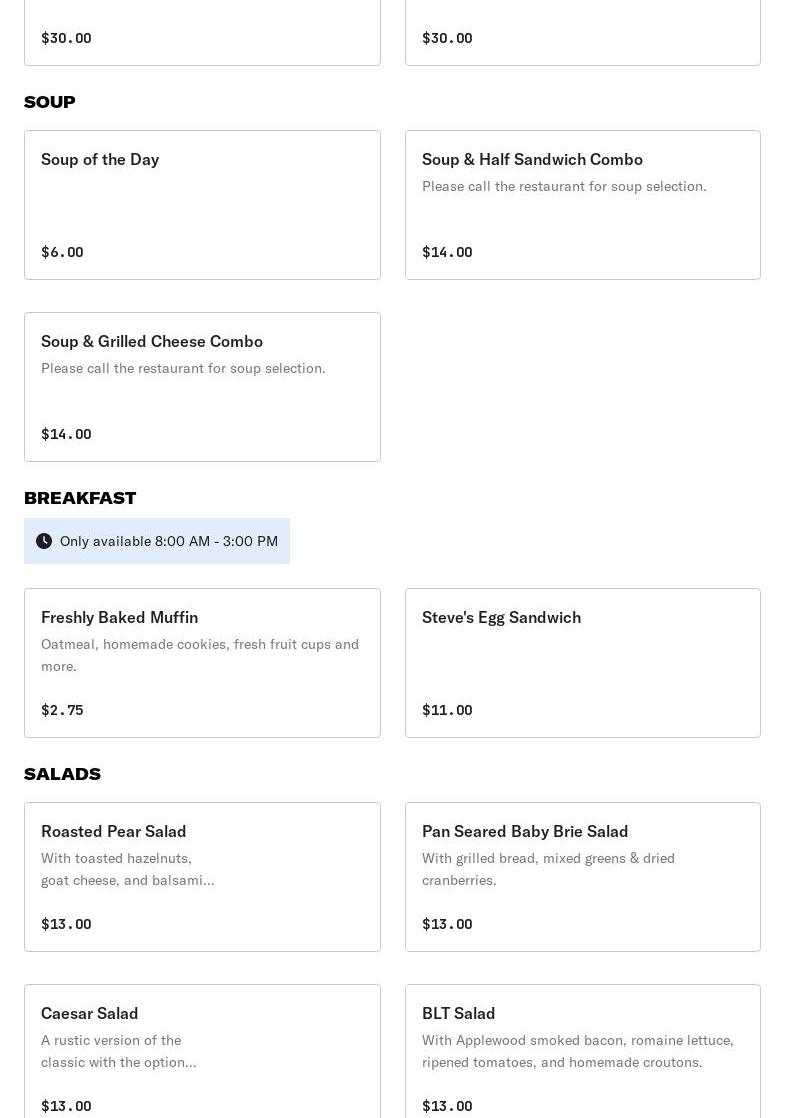
Task: Open Roasted Pear Salad details
Action: (202, 877)
